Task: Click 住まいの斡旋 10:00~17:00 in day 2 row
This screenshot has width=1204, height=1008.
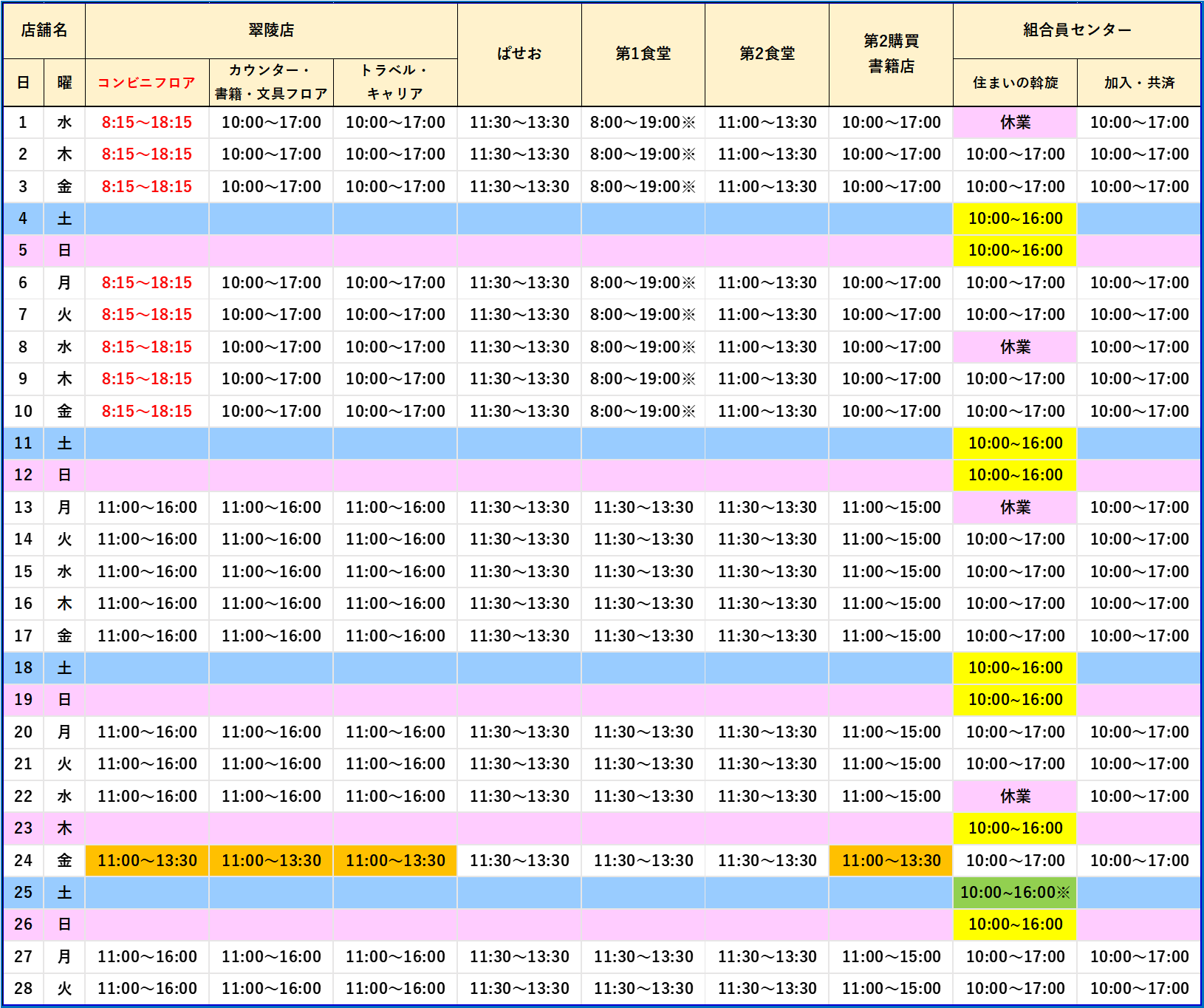Action: [1016, 154]
